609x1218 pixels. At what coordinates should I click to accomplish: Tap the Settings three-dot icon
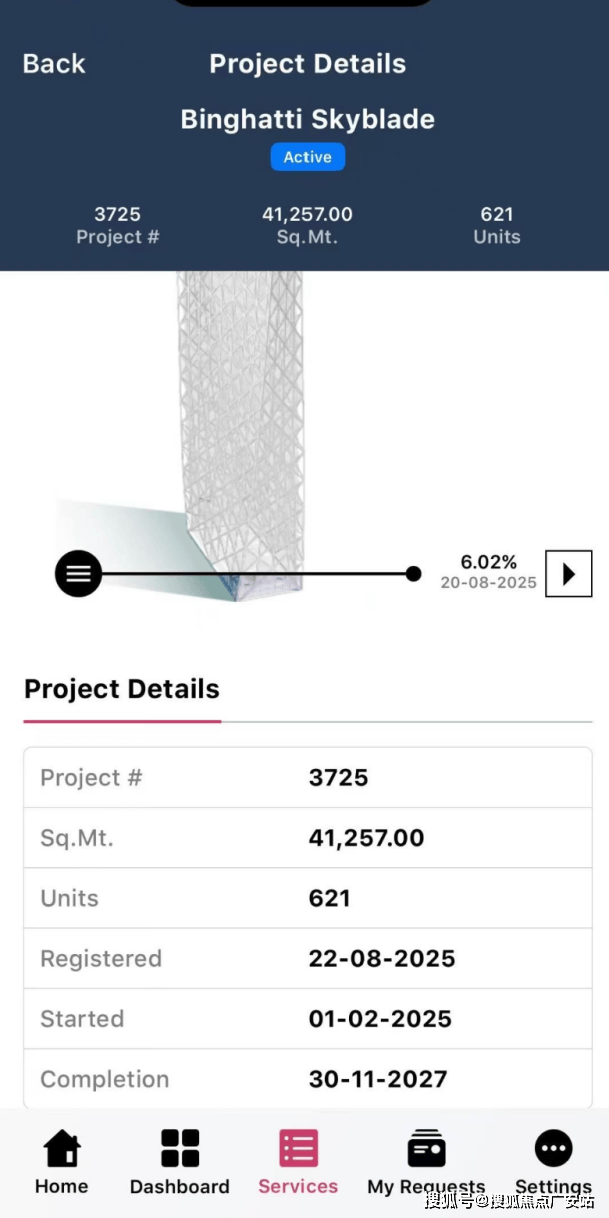click(553, 1149)
